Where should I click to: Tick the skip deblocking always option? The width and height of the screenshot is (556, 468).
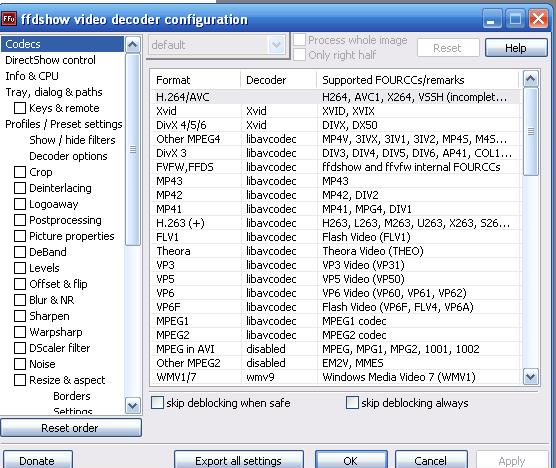point(352,403)
